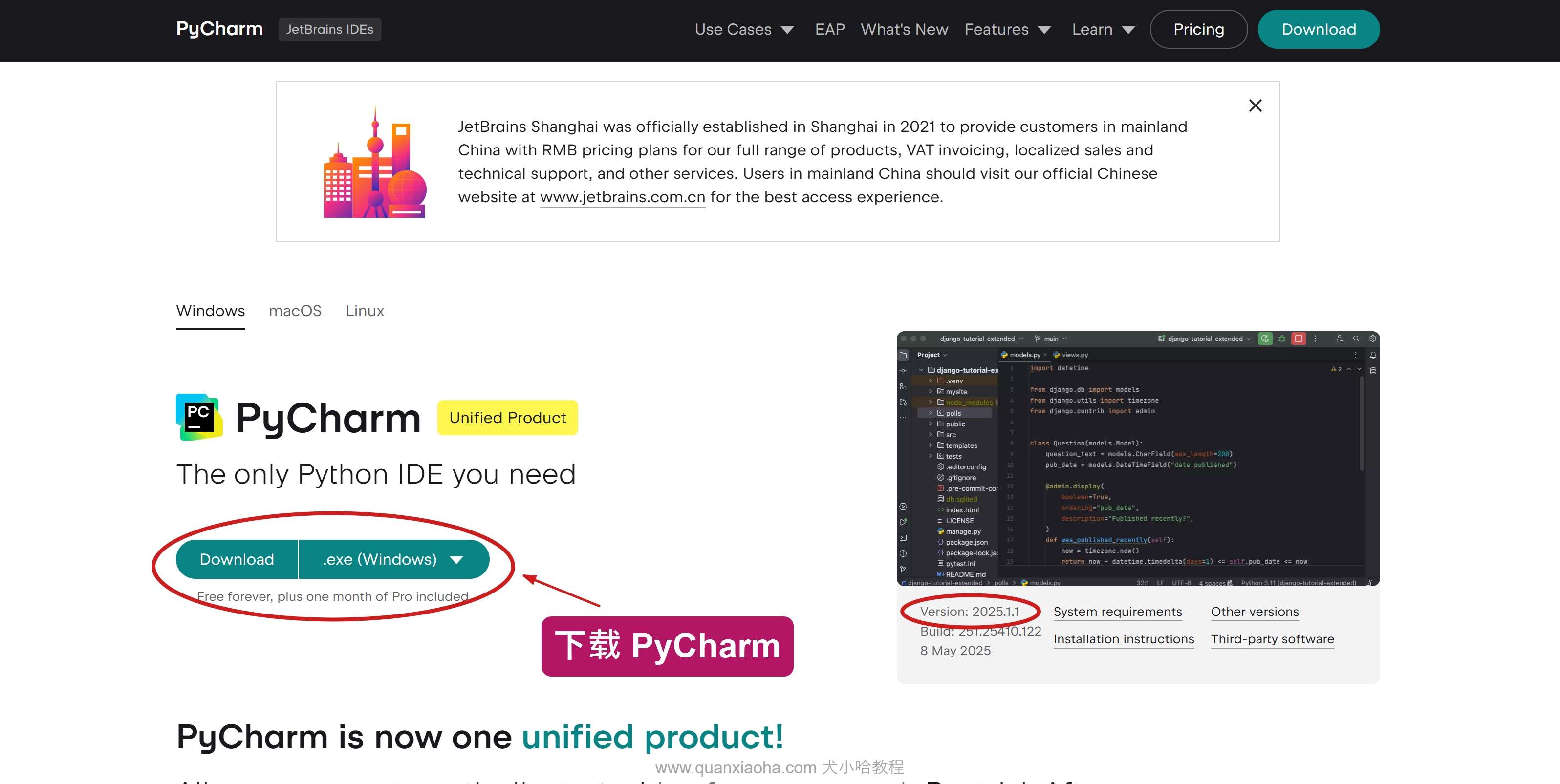Open the EAP page

pyautogui.click(x=830, y=29)
